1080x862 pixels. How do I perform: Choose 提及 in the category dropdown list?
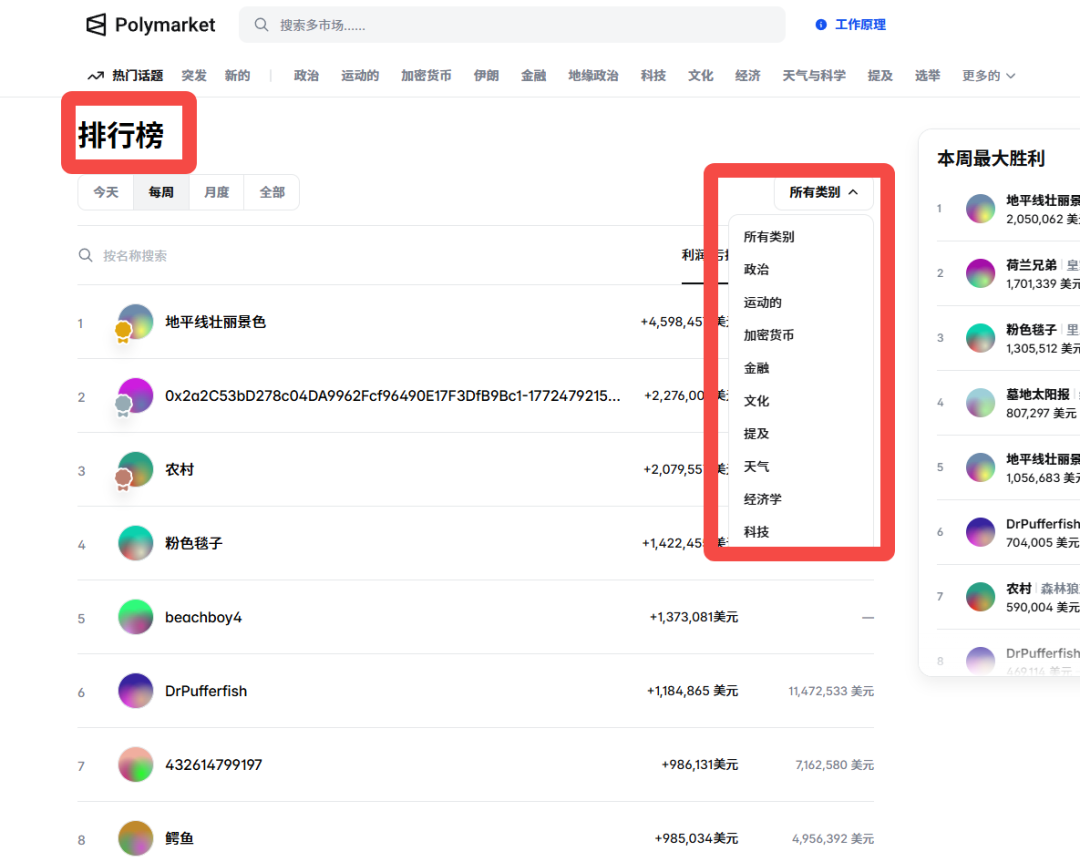[756, 433]
